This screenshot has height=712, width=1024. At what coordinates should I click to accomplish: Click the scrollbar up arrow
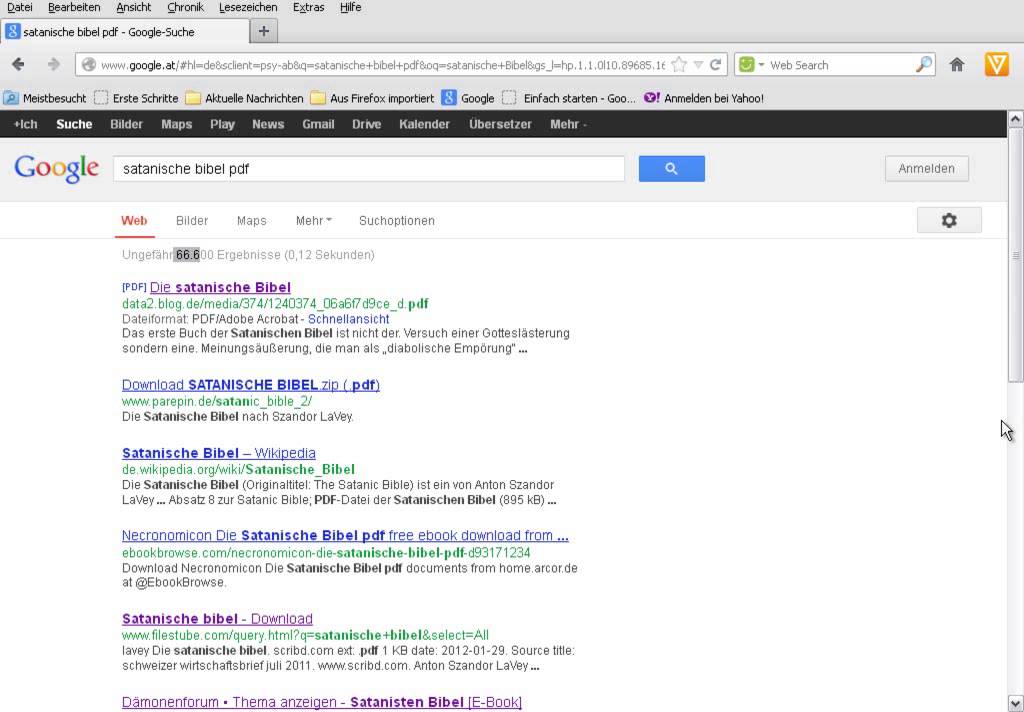click(x=1016, y=119)
